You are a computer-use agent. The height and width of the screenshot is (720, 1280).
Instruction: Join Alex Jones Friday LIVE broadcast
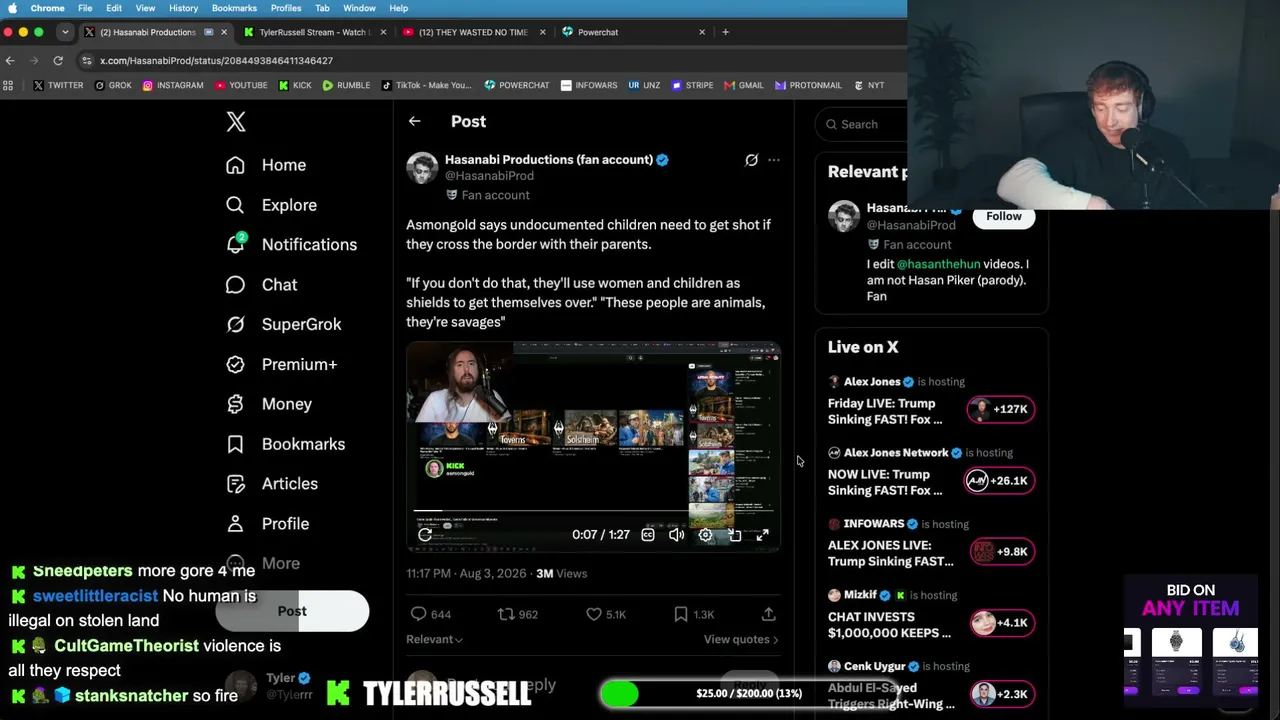(x=931, y=402)
